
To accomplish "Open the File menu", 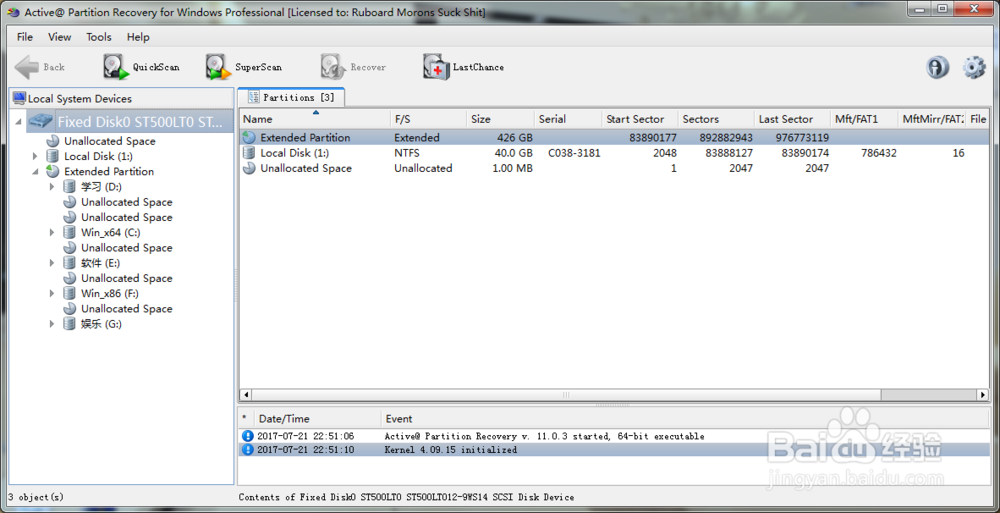I will [x=25, y=37].
